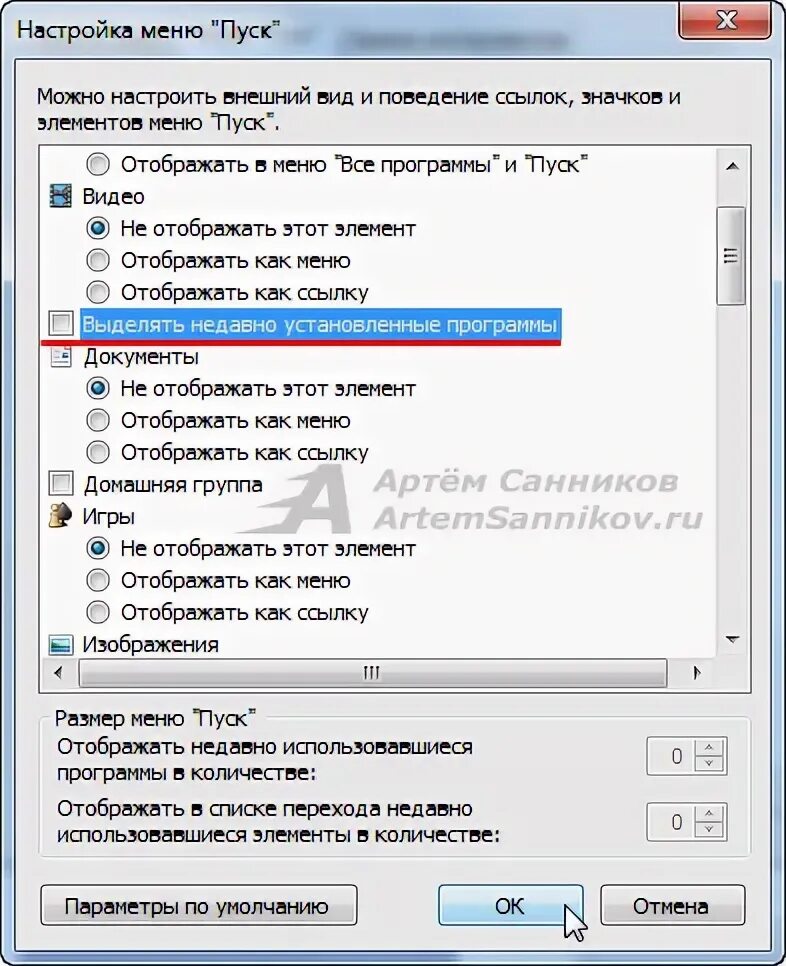
Task: Click the horizontal scroll right arrow
Action: click(697, 673)
